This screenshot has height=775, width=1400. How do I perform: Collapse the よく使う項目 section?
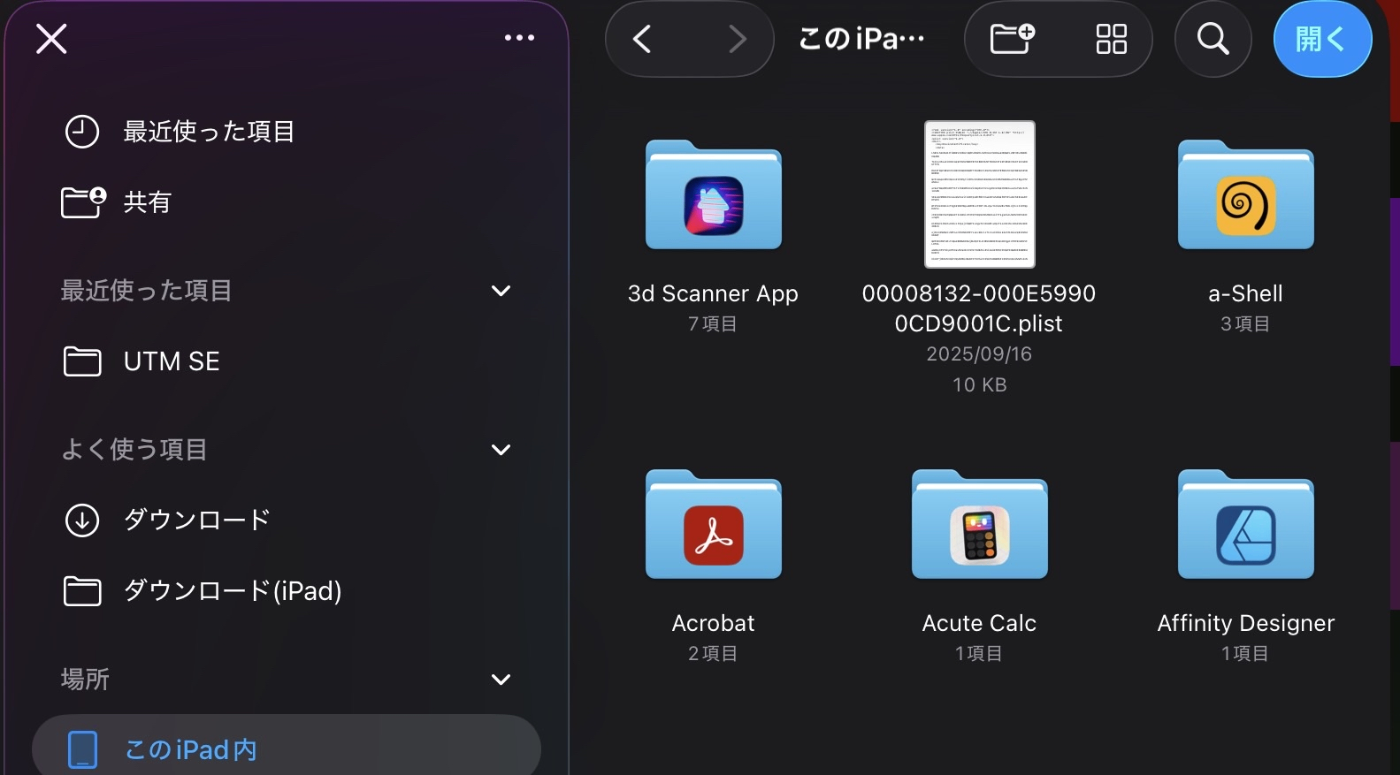click(x=501, y=450)
